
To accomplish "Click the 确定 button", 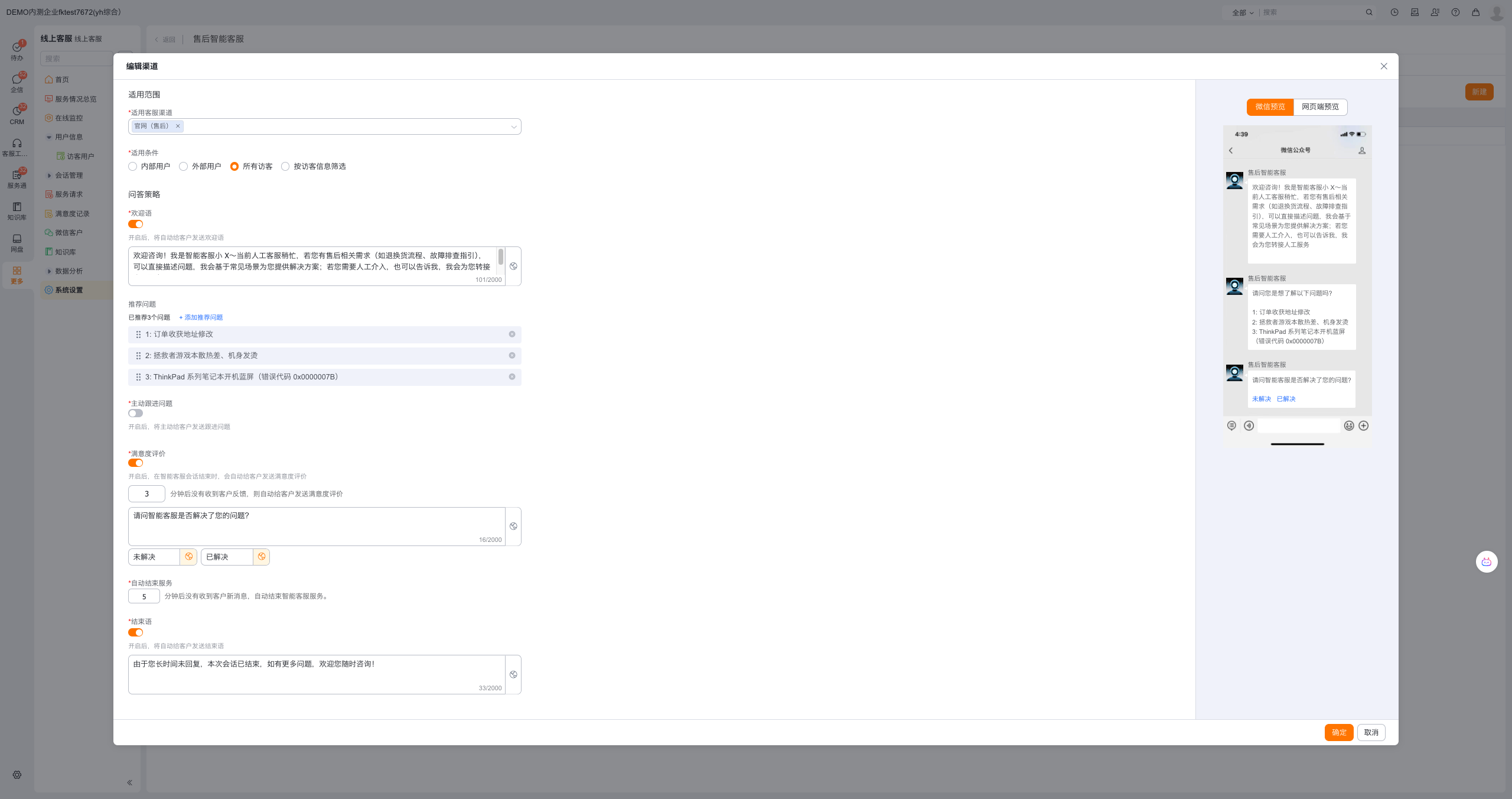I will [1338, 732].
